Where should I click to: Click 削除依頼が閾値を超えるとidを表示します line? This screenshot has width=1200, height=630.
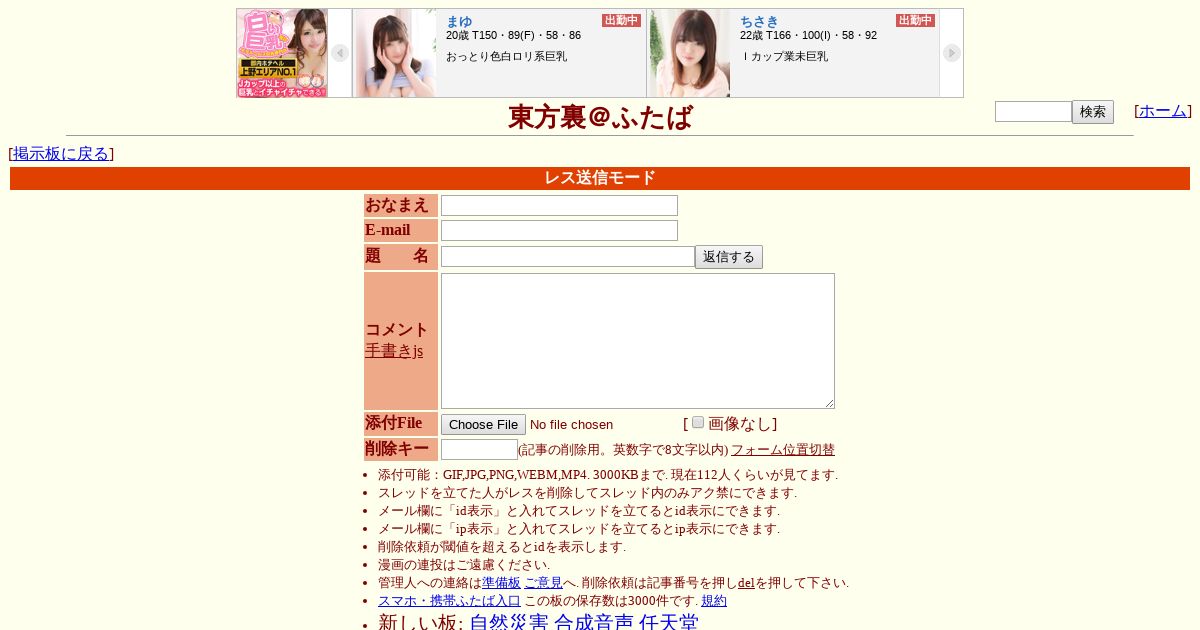click(x=502, y=547)
